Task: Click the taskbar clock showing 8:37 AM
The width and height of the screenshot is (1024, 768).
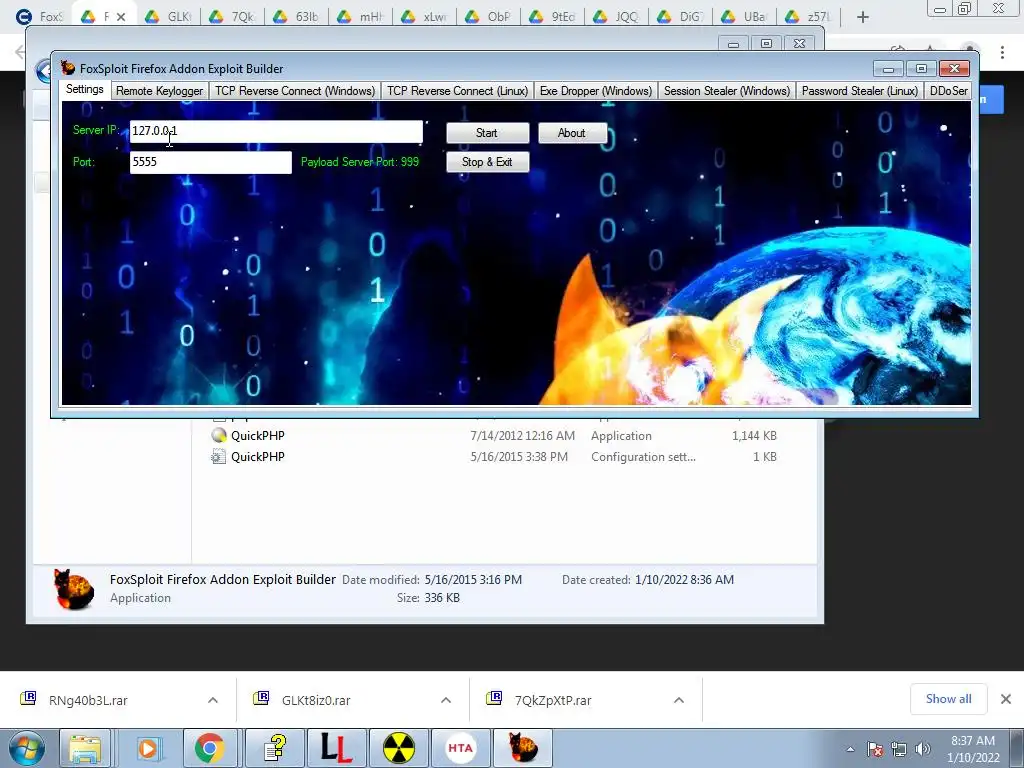Action: point(973,749)
